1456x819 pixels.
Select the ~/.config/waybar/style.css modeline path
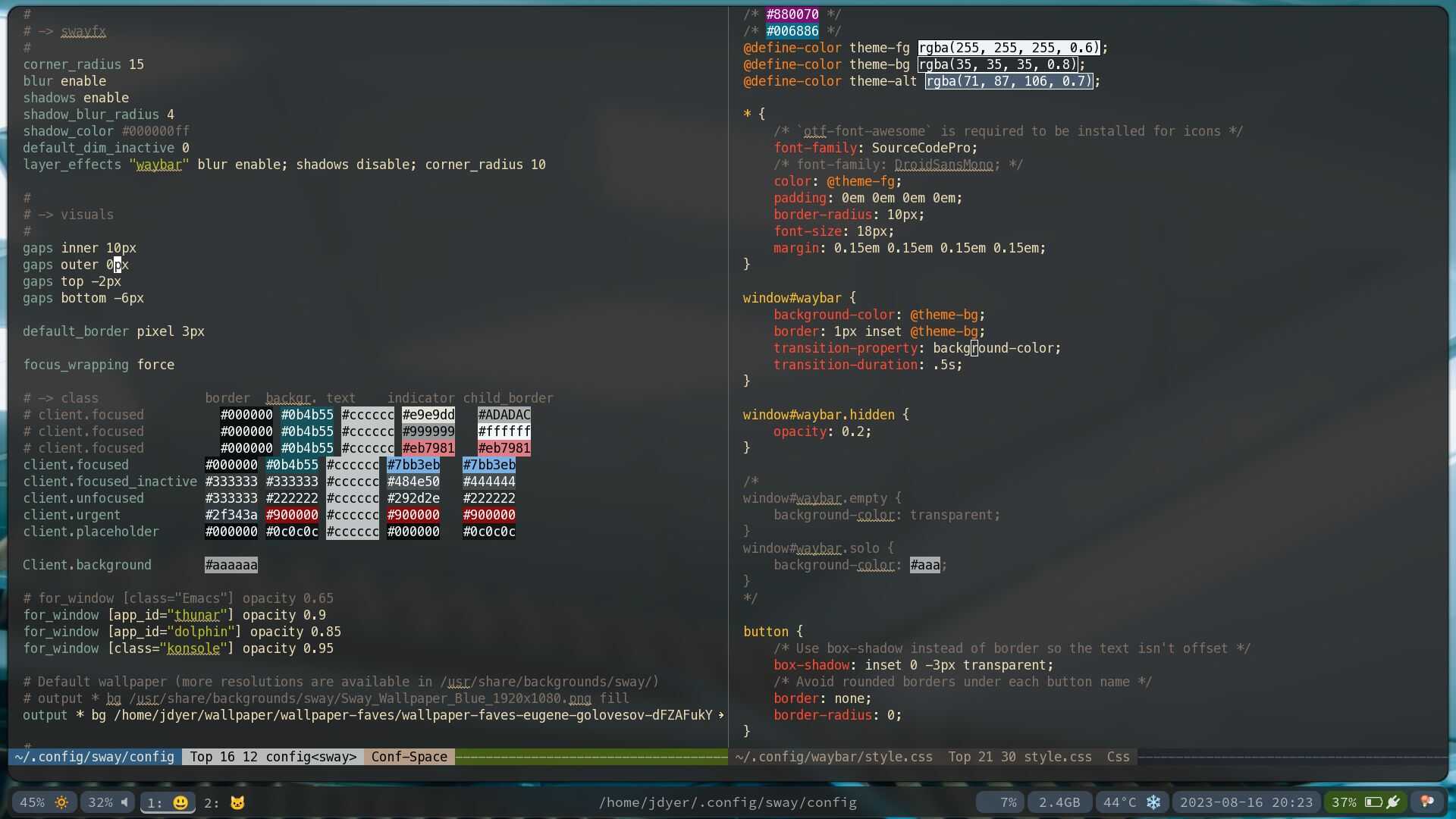(x=834, y=757)
